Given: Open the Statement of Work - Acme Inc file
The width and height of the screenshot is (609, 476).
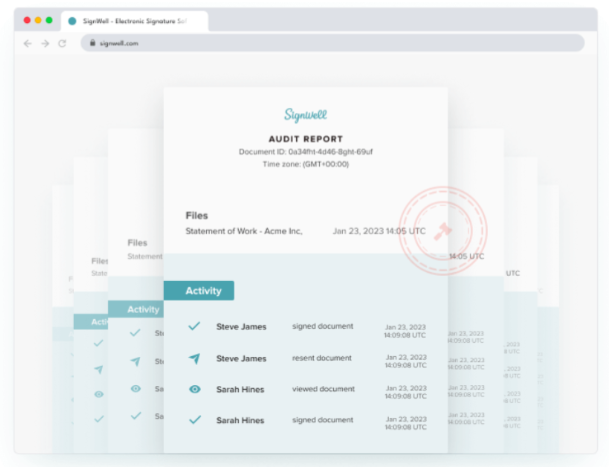Looking at the screenshot, I should click(258, 231).
